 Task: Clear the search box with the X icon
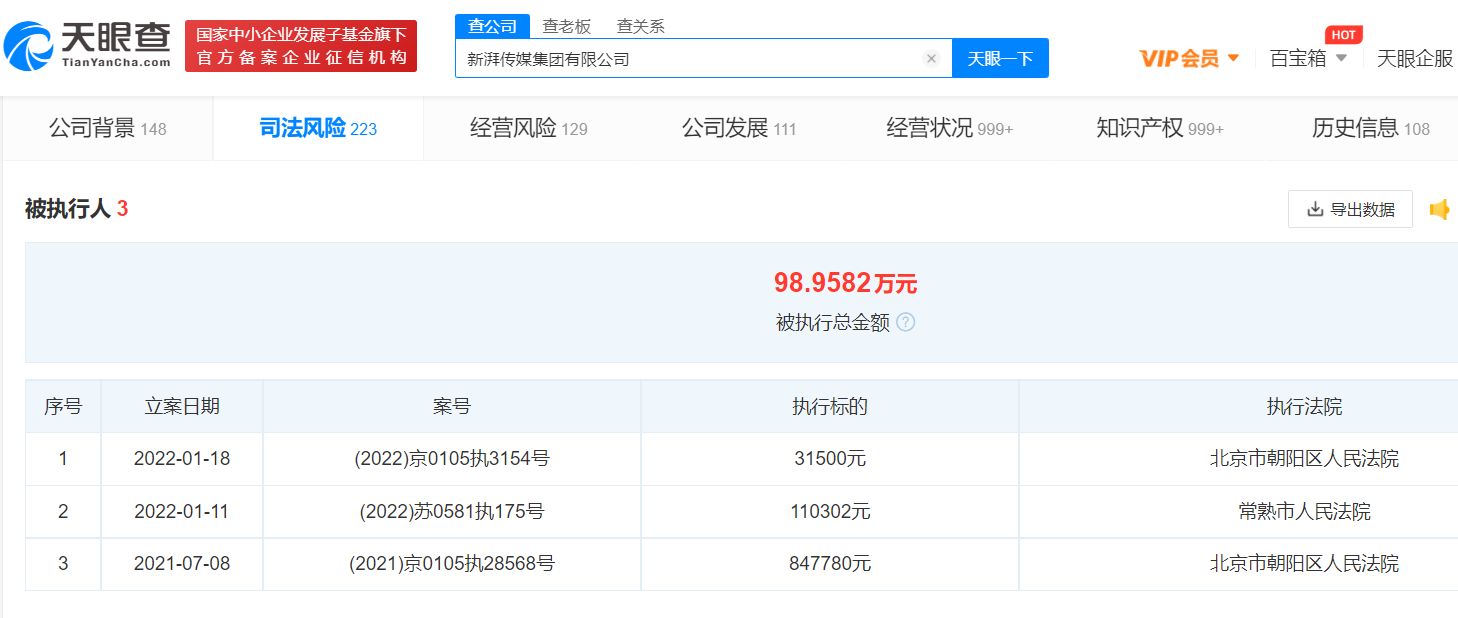pyautogui.click(x=931, y=59)
